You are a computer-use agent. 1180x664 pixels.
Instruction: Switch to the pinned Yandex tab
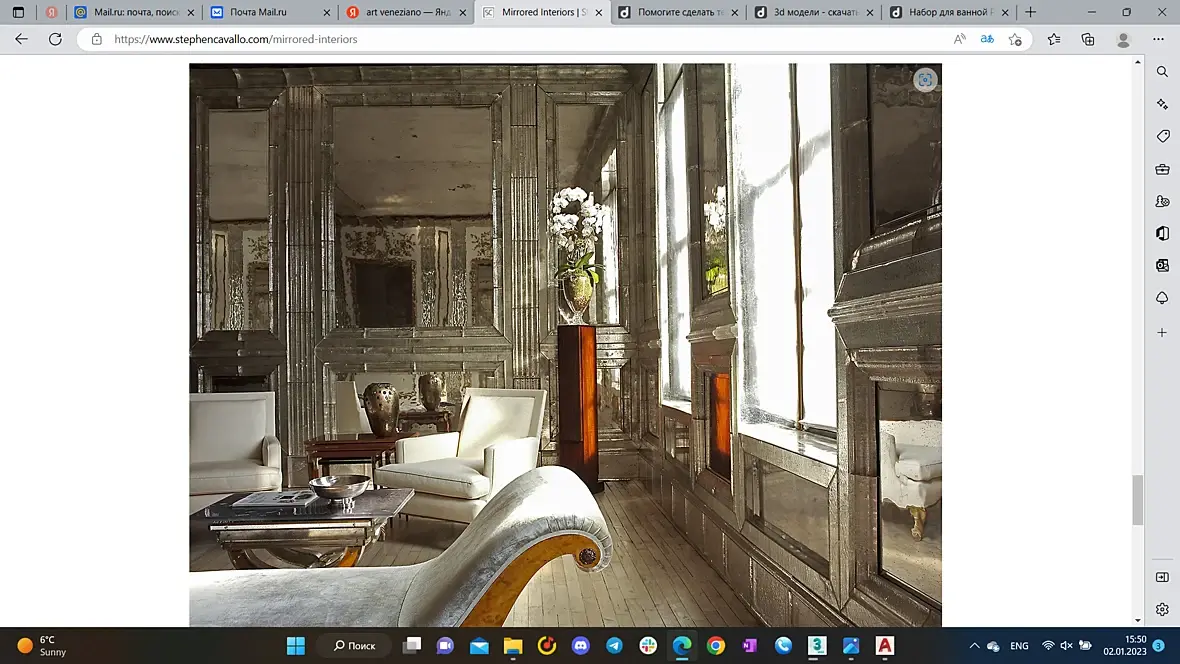point(51,12)
